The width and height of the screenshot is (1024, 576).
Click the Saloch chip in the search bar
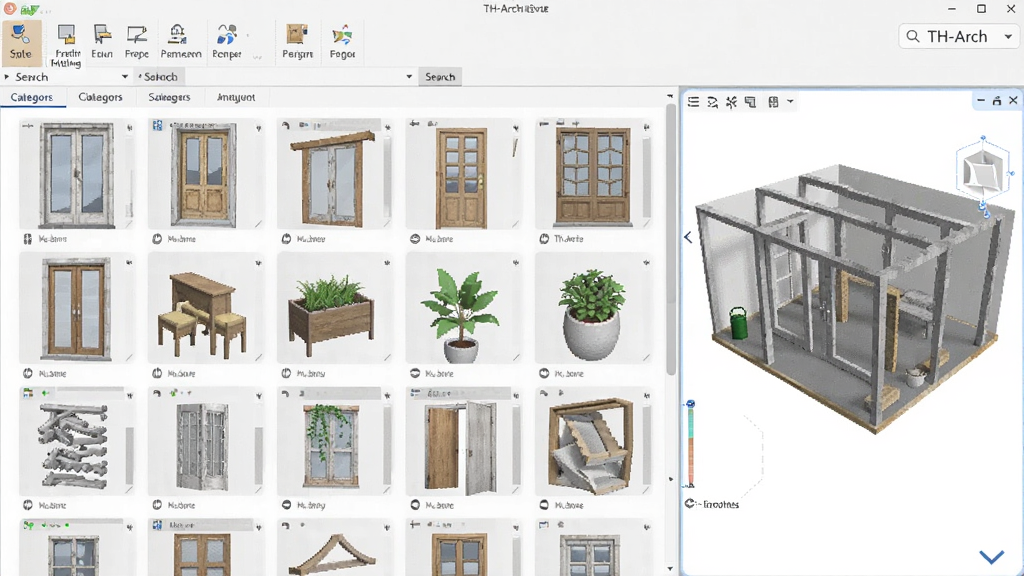(158, 77)
